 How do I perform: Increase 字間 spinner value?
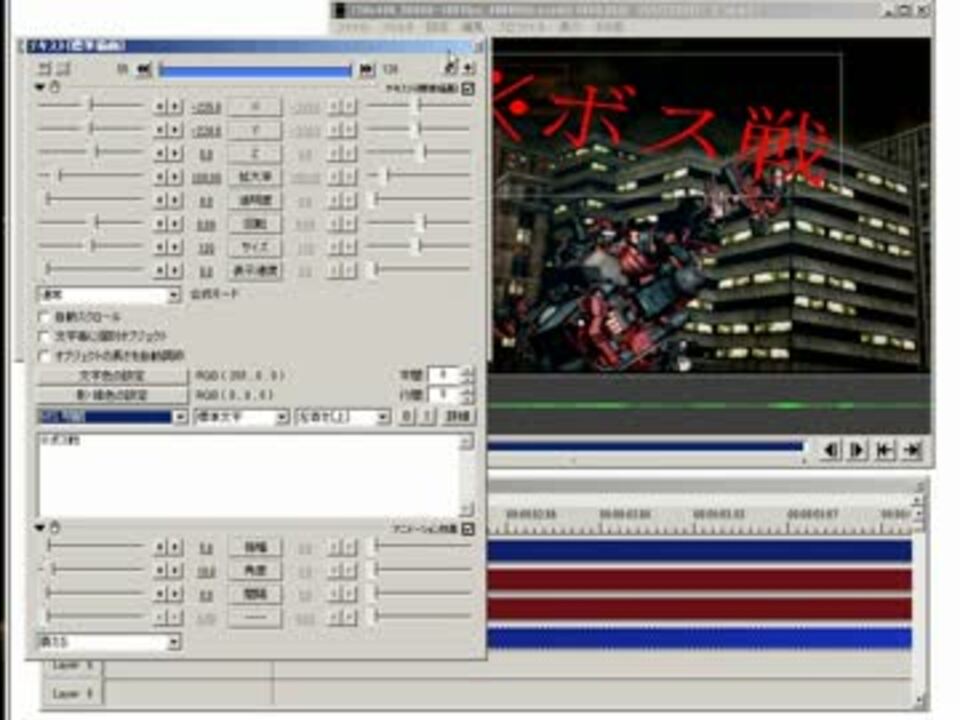[468, 370]
